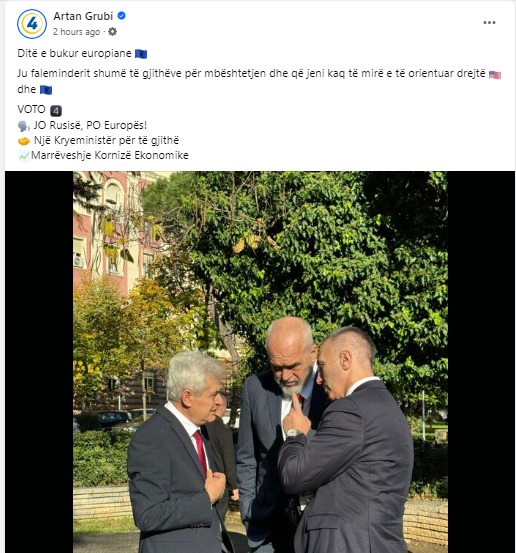The height and width of the screenshot is (553, 516).
Task: Click the EU flag emoji after 'dhe'
Action: tap(46, 90)
